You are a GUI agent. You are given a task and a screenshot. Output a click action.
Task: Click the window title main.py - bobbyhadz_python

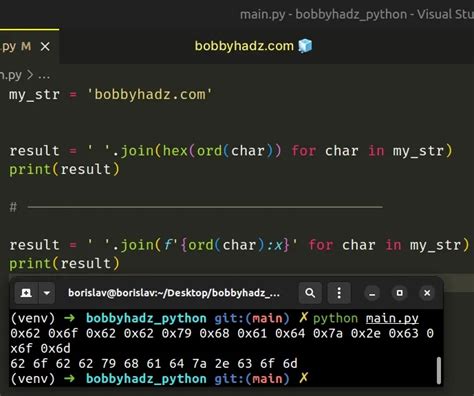pyautogui.click(x=357, y=15)
